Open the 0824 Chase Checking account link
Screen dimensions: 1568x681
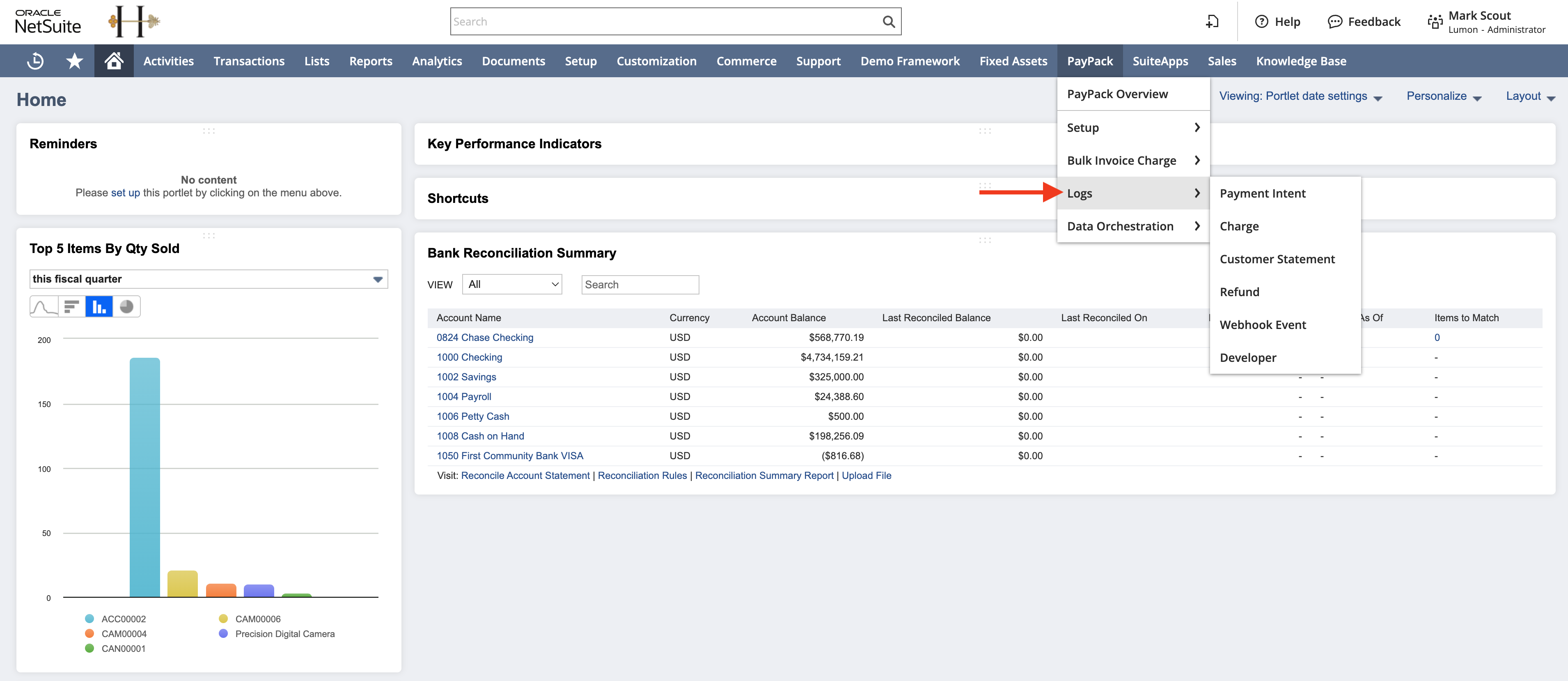(484, 338)
